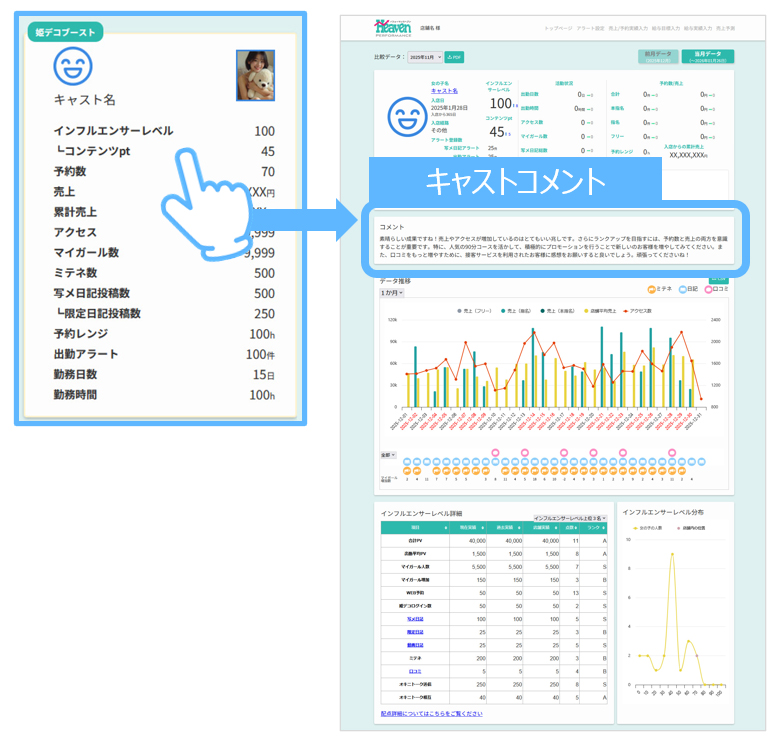The height and width of the screenshot is (743, 777).
Task: Expand the 1か月 period dropdown
Action: (391, 293)
